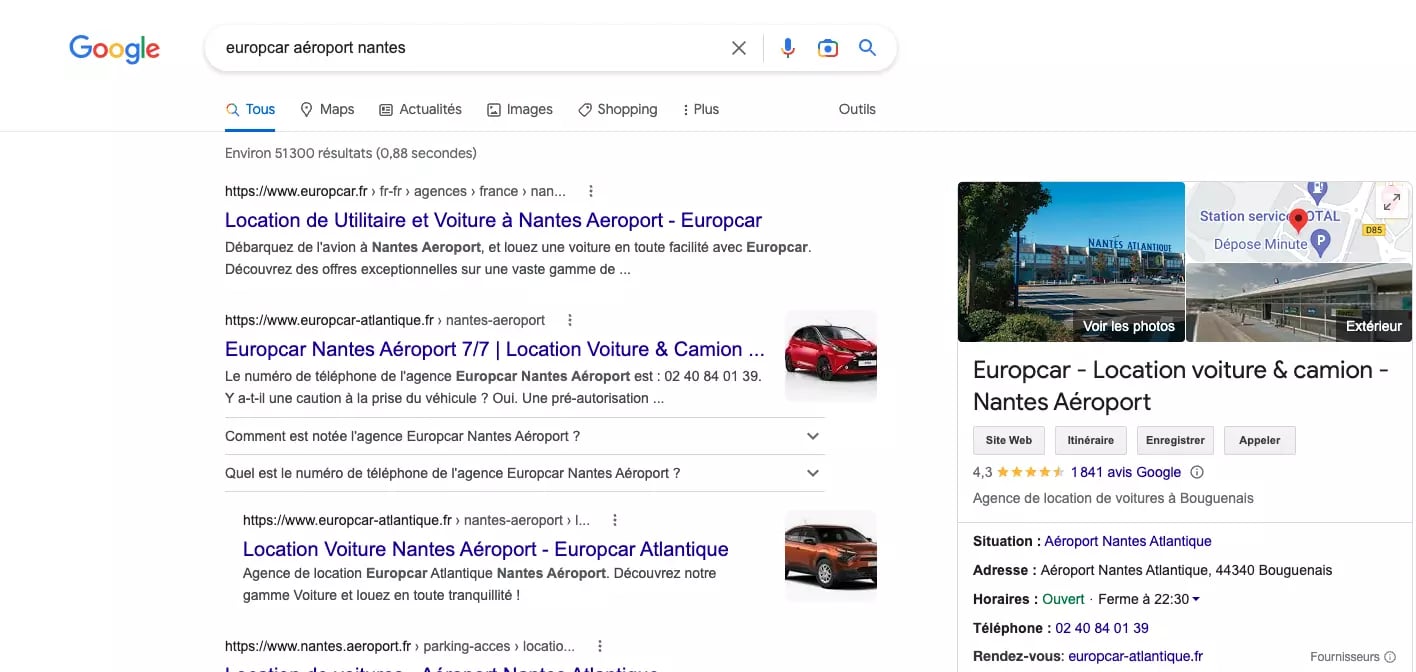Viewport: 1416px width, 672px height.
Task: Open the Shopping results tab
Action: [617, 109]
